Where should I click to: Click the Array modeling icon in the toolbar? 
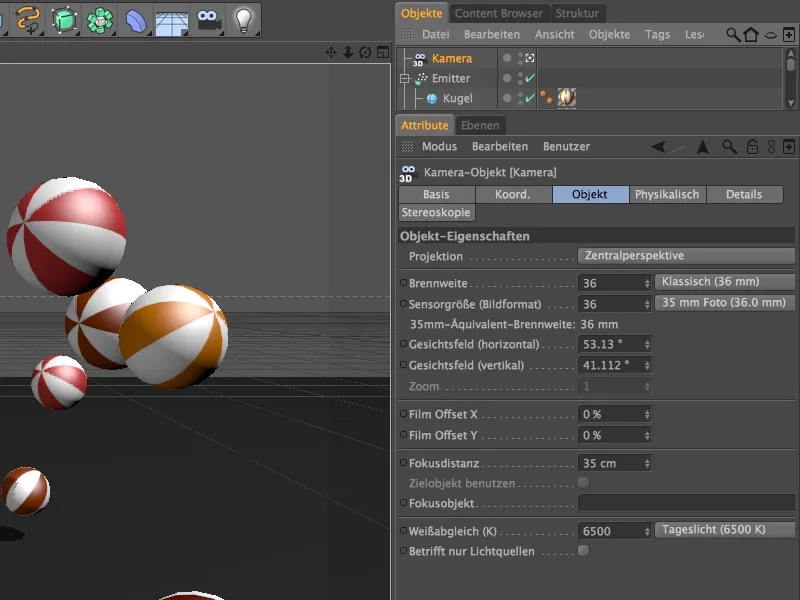(x=100, y=18)
